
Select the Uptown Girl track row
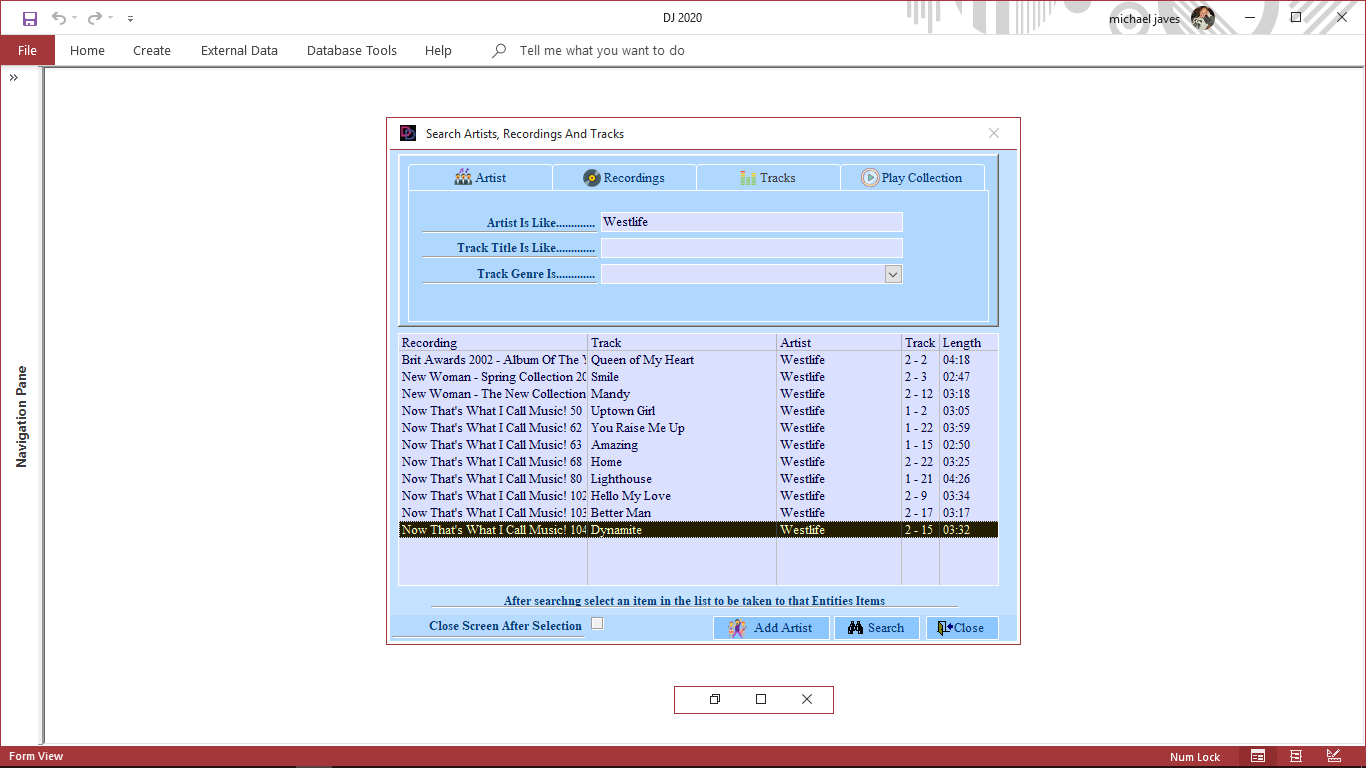point(698,411)
